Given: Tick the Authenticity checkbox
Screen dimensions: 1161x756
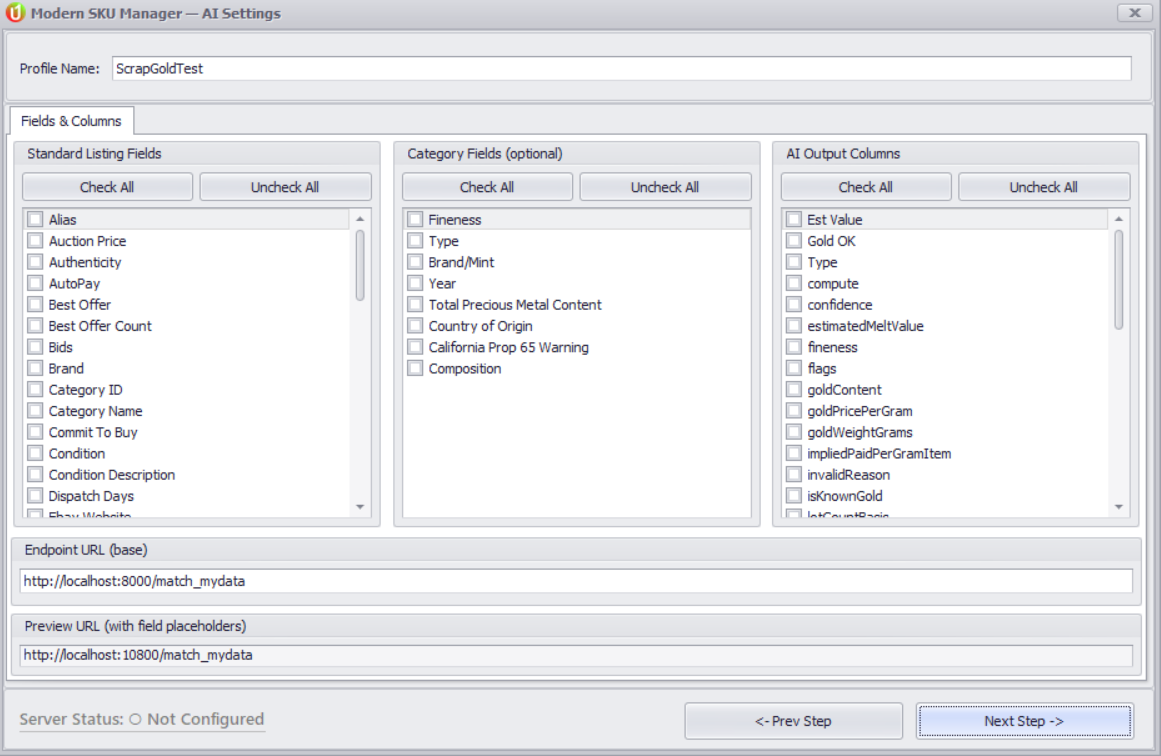Looking at the screenshot, I should (36, 262).
